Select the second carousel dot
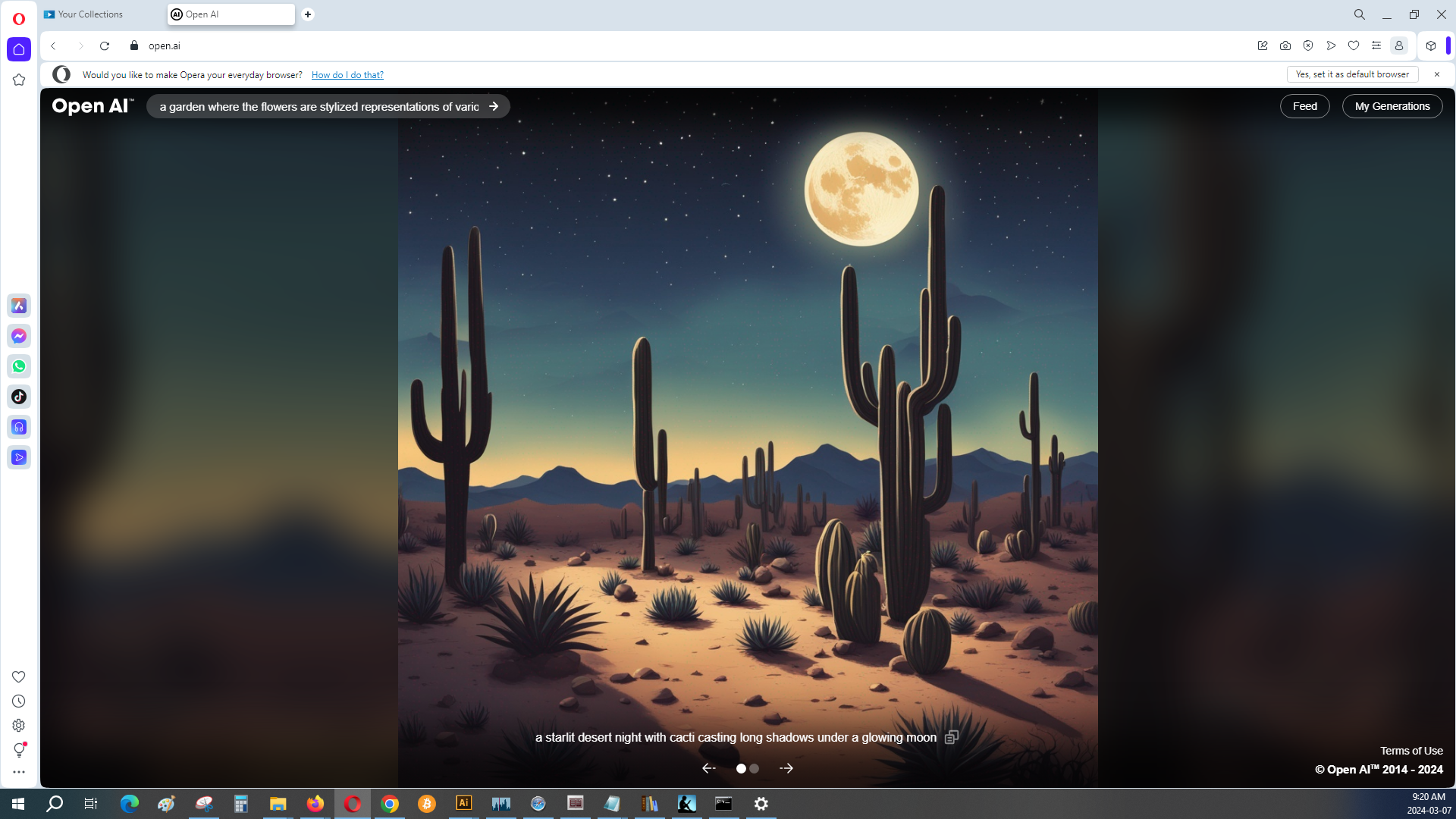 click(755, 768)
